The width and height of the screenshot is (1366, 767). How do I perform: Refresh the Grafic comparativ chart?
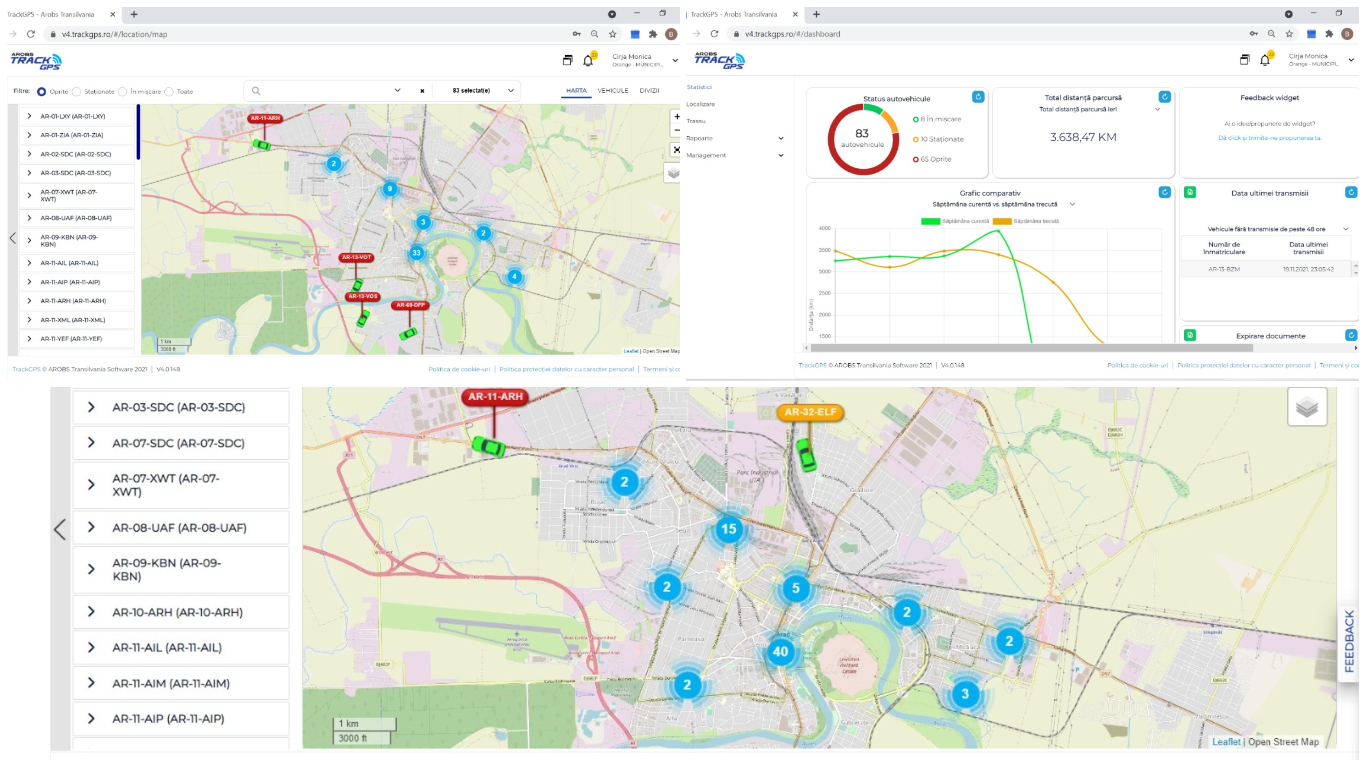[1164, 192]
